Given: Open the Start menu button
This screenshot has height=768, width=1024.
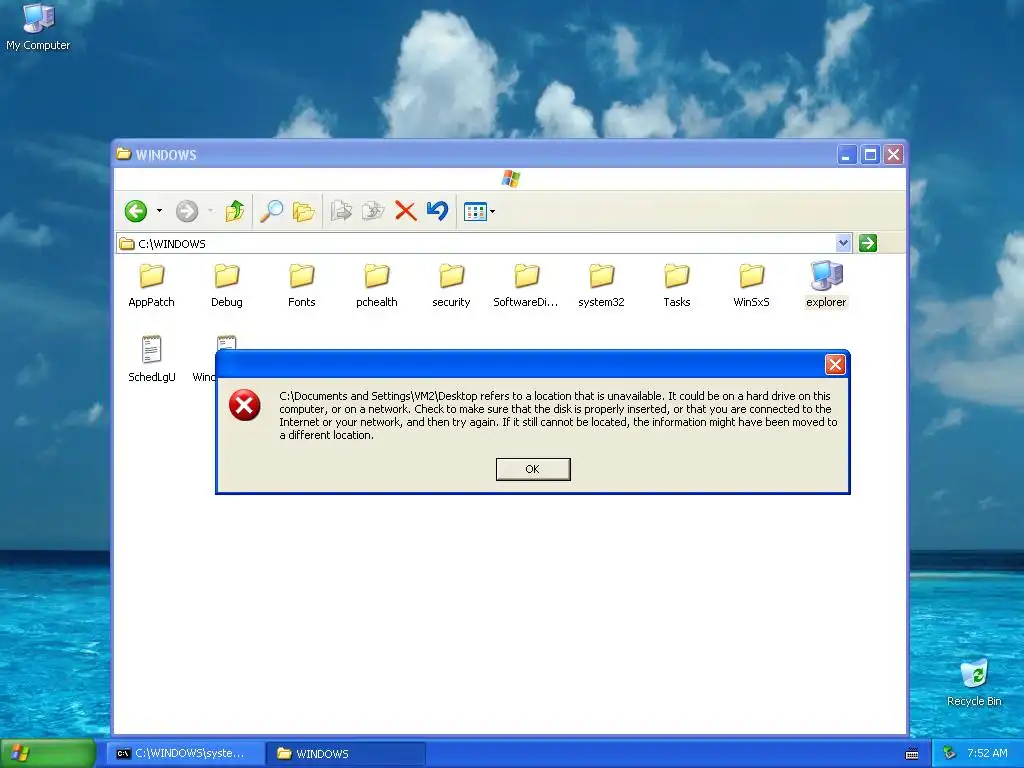Looking at the screenshot, I should point(48,753).
